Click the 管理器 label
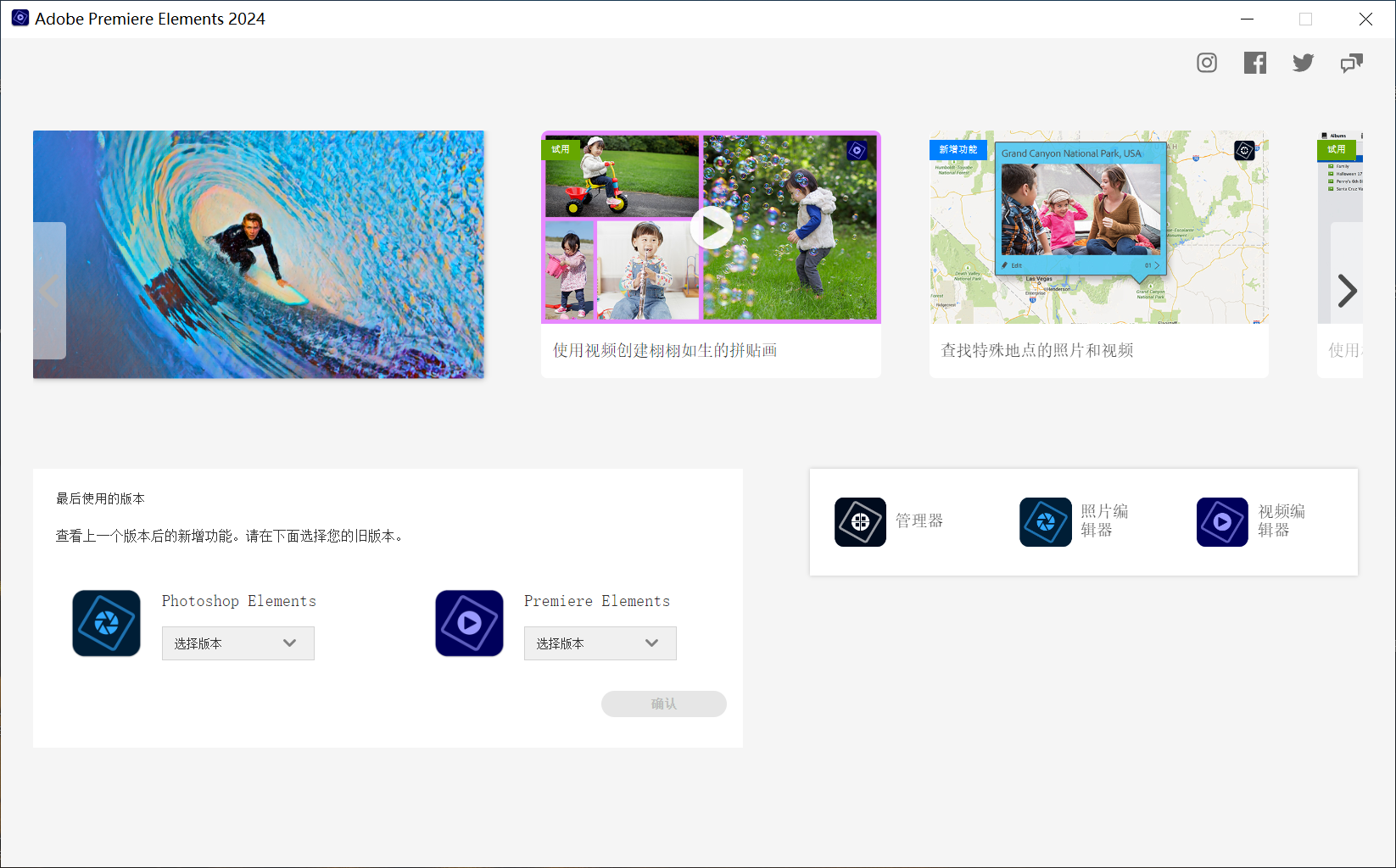Screen dimensions: 1396x868 [x=919, y=520]
